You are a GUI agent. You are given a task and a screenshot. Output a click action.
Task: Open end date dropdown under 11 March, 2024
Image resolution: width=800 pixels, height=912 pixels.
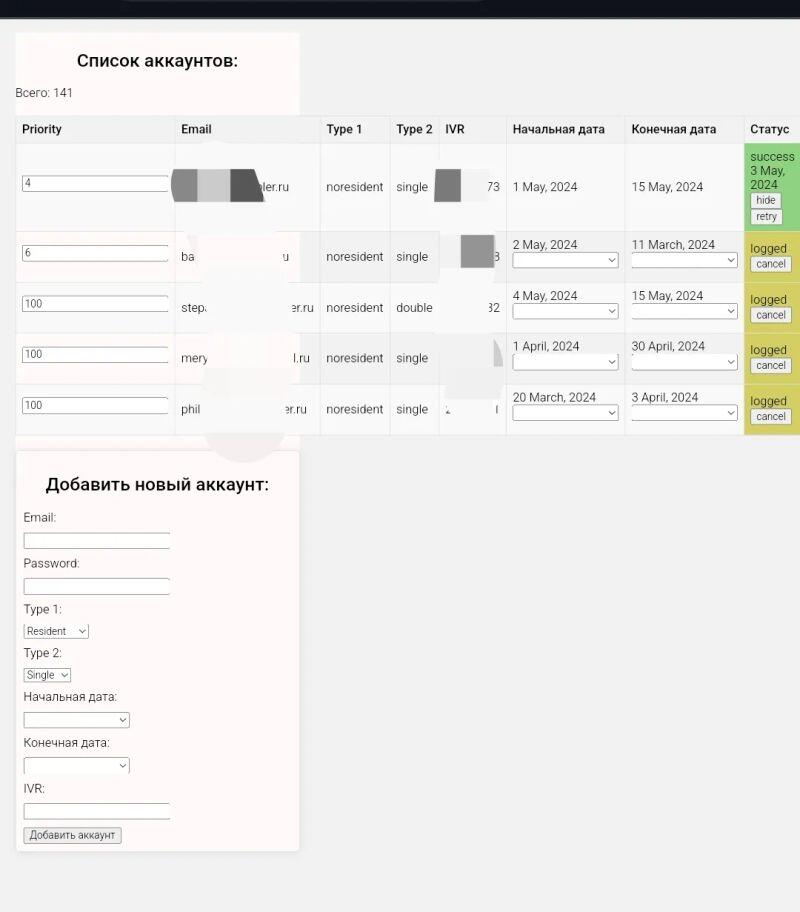(x=684, y=260)
